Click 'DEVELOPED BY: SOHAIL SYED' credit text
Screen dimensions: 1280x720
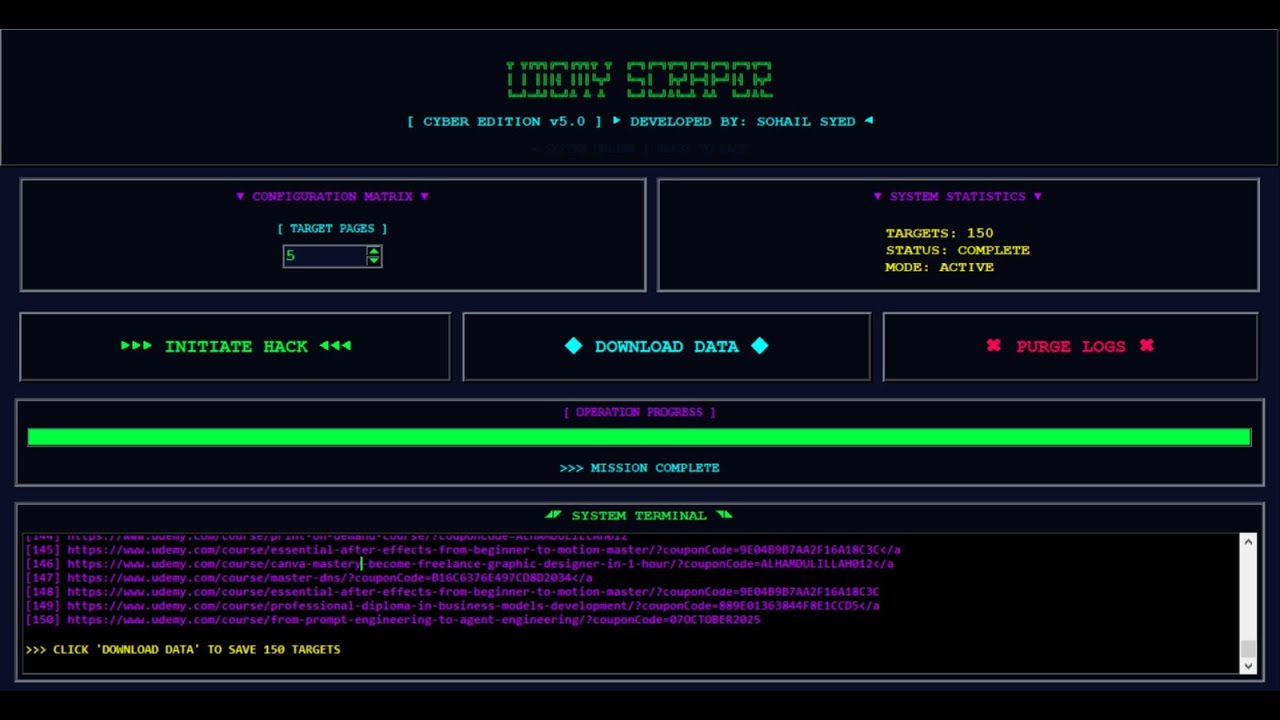pyautogui.click(x=742, y=121)
